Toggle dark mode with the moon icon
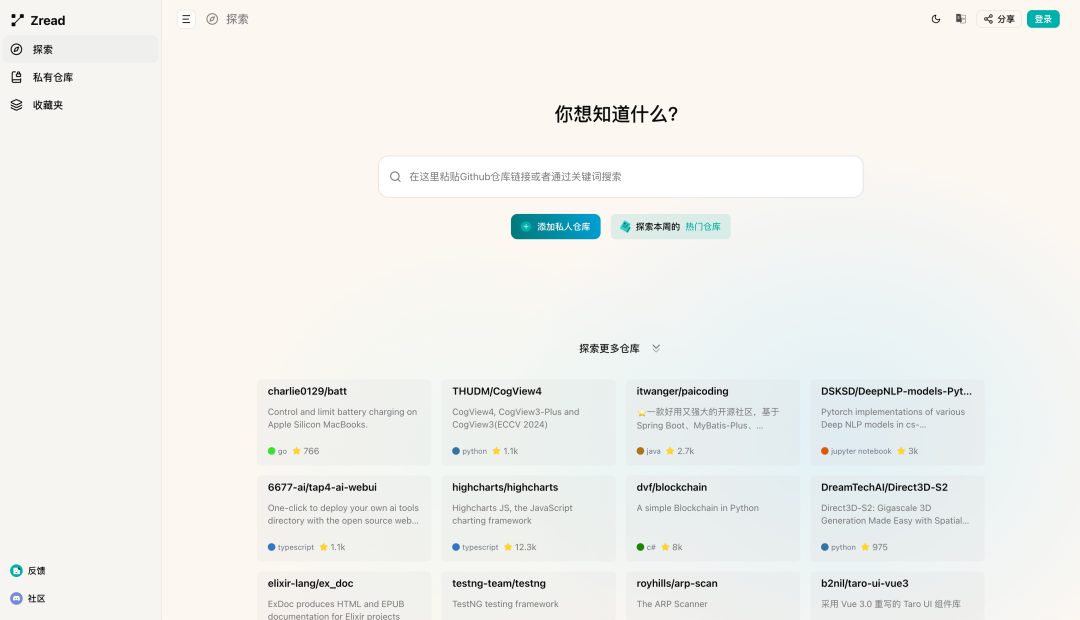 pos(935,18)
